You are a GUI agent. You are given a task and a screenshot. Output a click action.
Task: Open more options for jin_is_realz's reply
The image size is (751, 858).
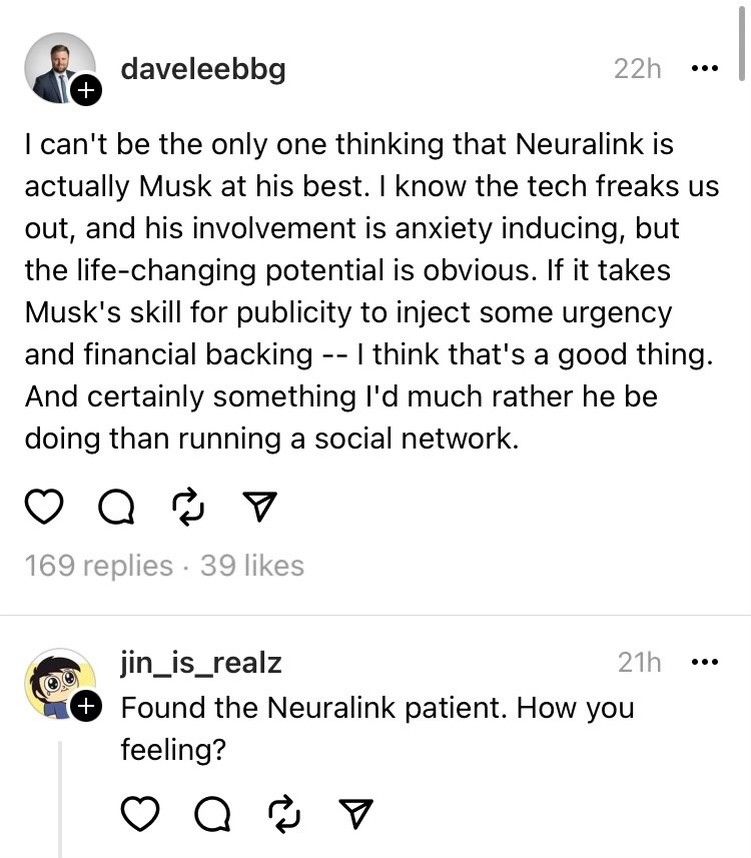(704, 662)
